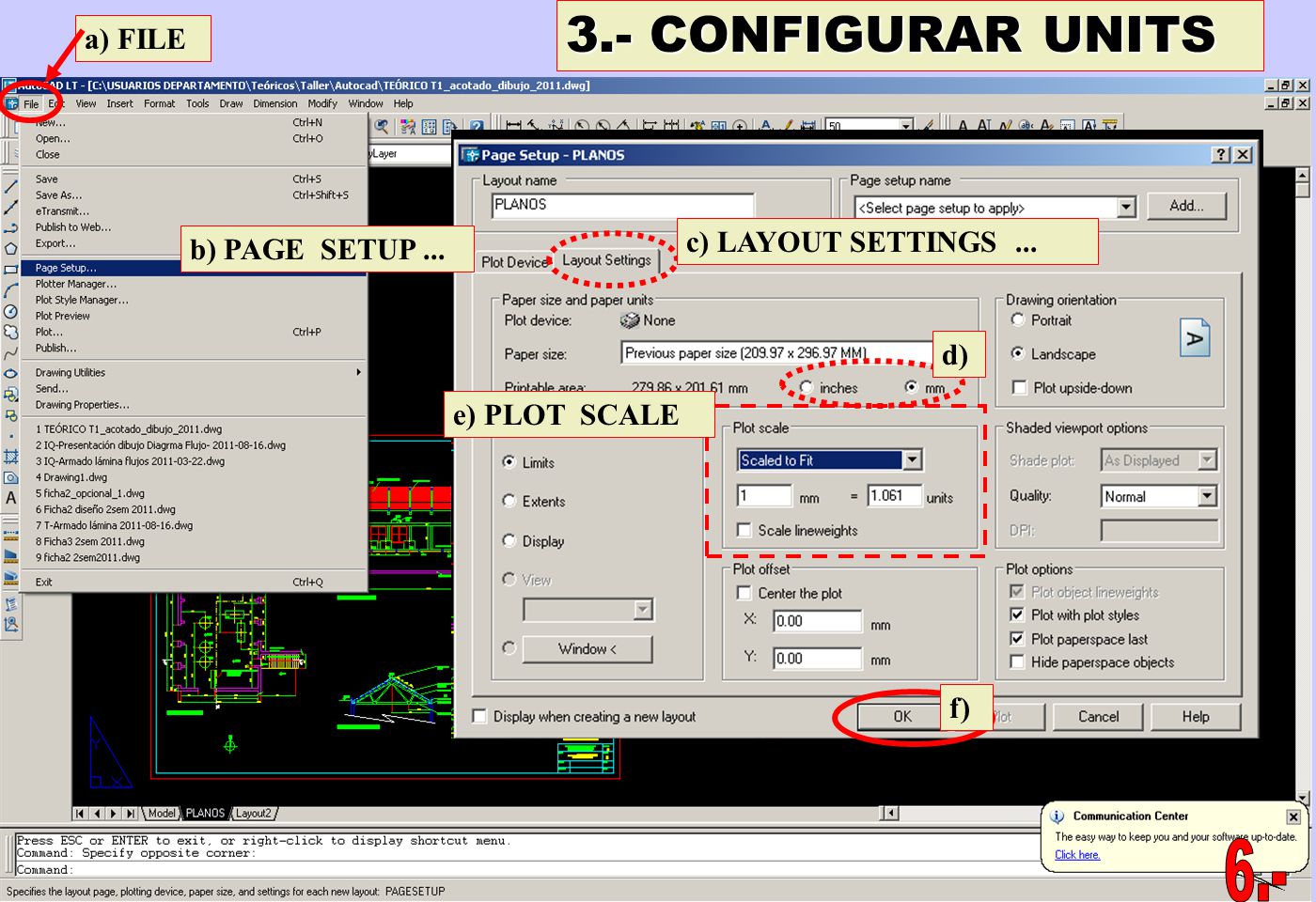Select the Construction Line tool
1316x902 pixels.
pyautogui.click(x=10, y=208)
